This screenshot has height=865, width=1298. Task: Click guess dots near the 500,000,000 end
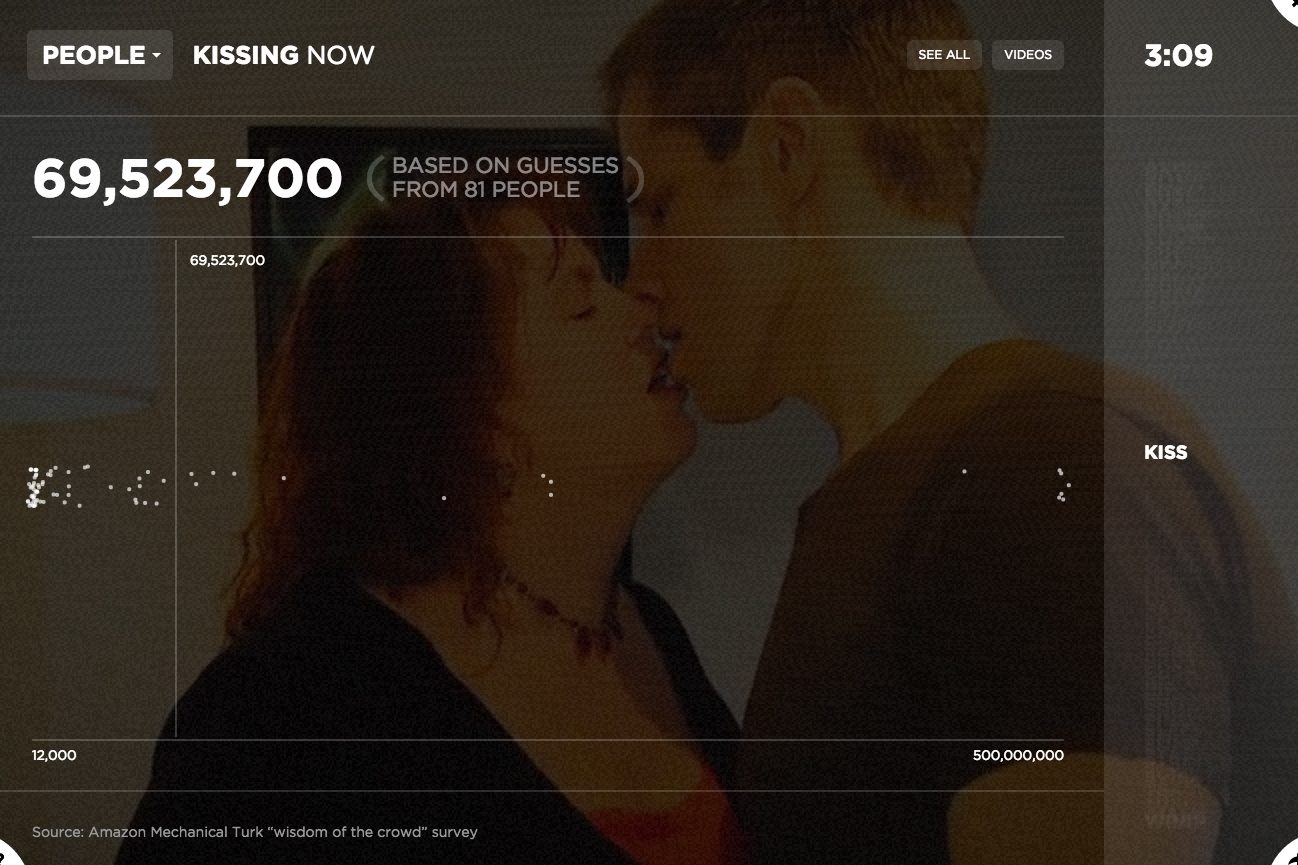coord(1063,484)
